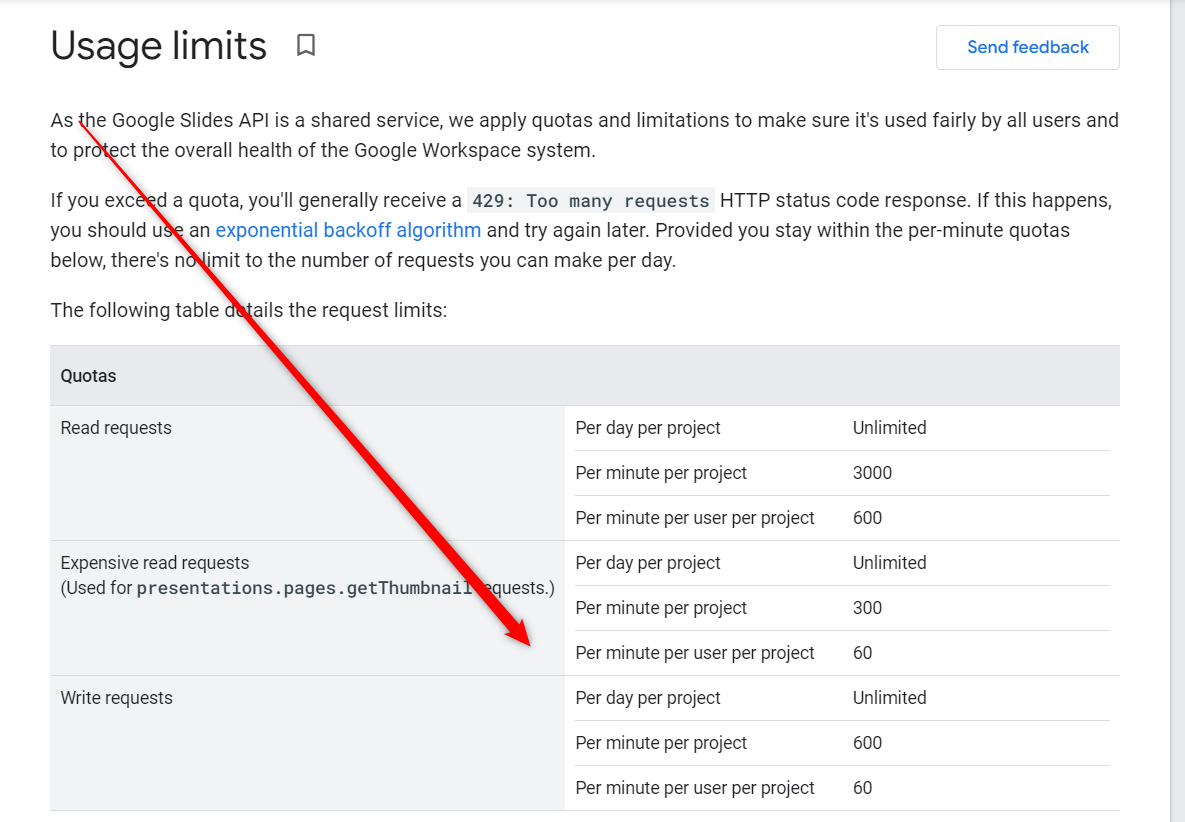Click the 429: Too many requests code
This screenshot has width=1185, height=822.
[x=590, y=201]
